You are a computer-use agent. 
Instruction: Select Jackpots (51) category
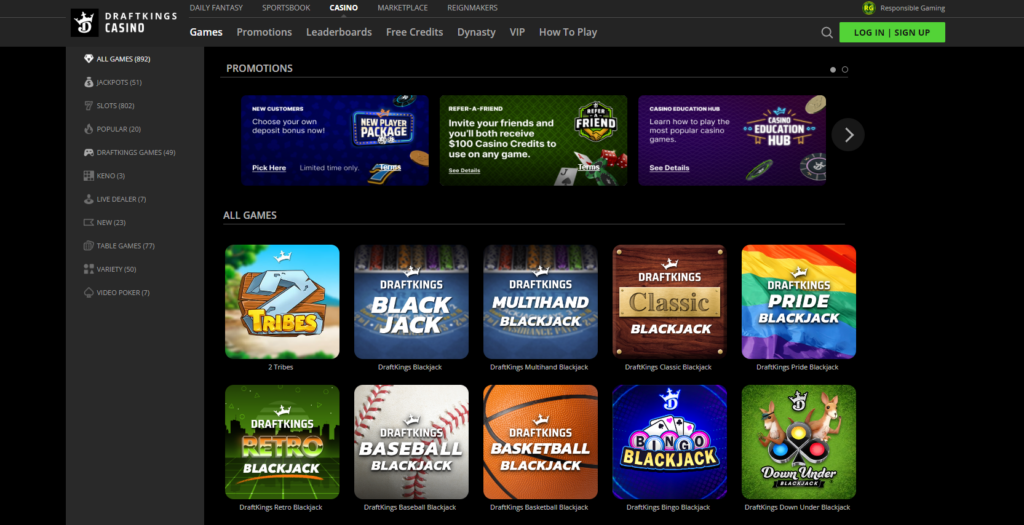coord(119,82)
